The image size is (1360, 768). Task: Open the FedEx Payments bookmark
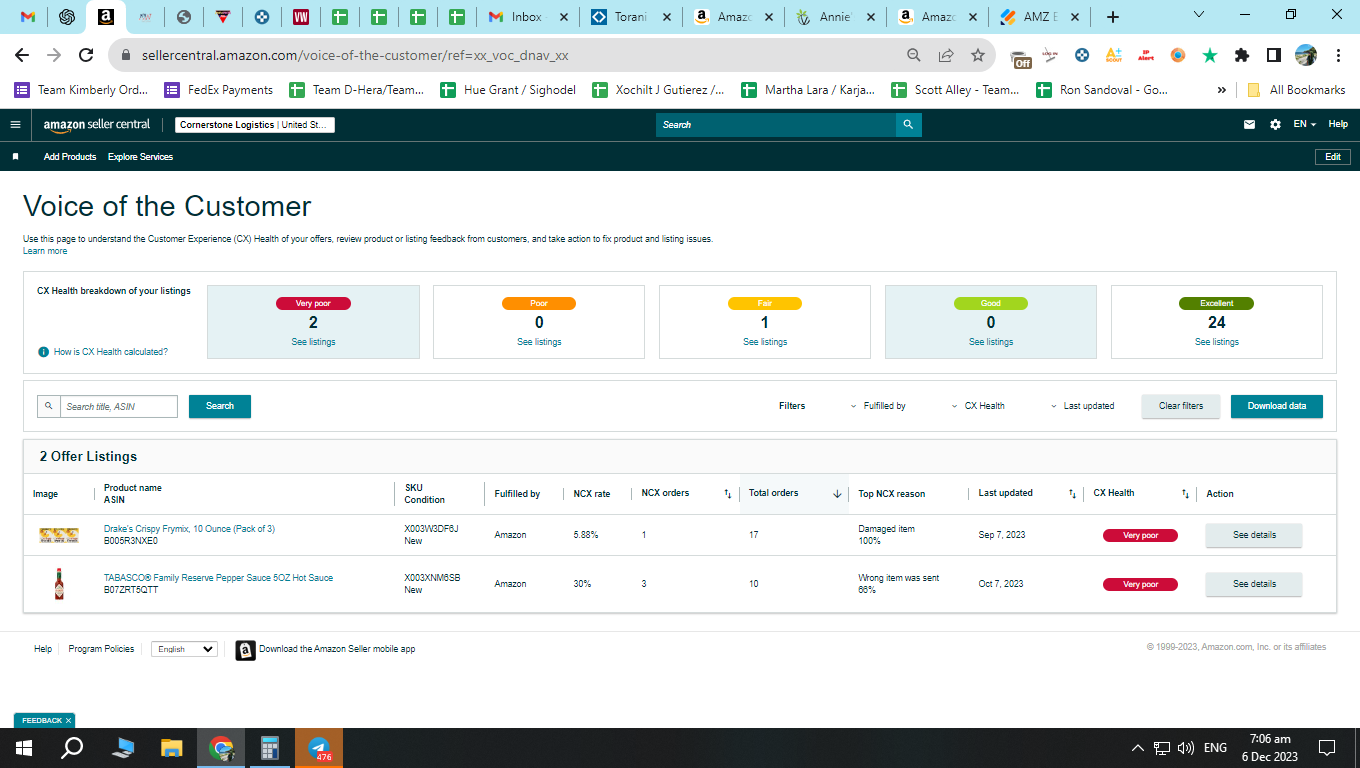click(x=219, y=90)
